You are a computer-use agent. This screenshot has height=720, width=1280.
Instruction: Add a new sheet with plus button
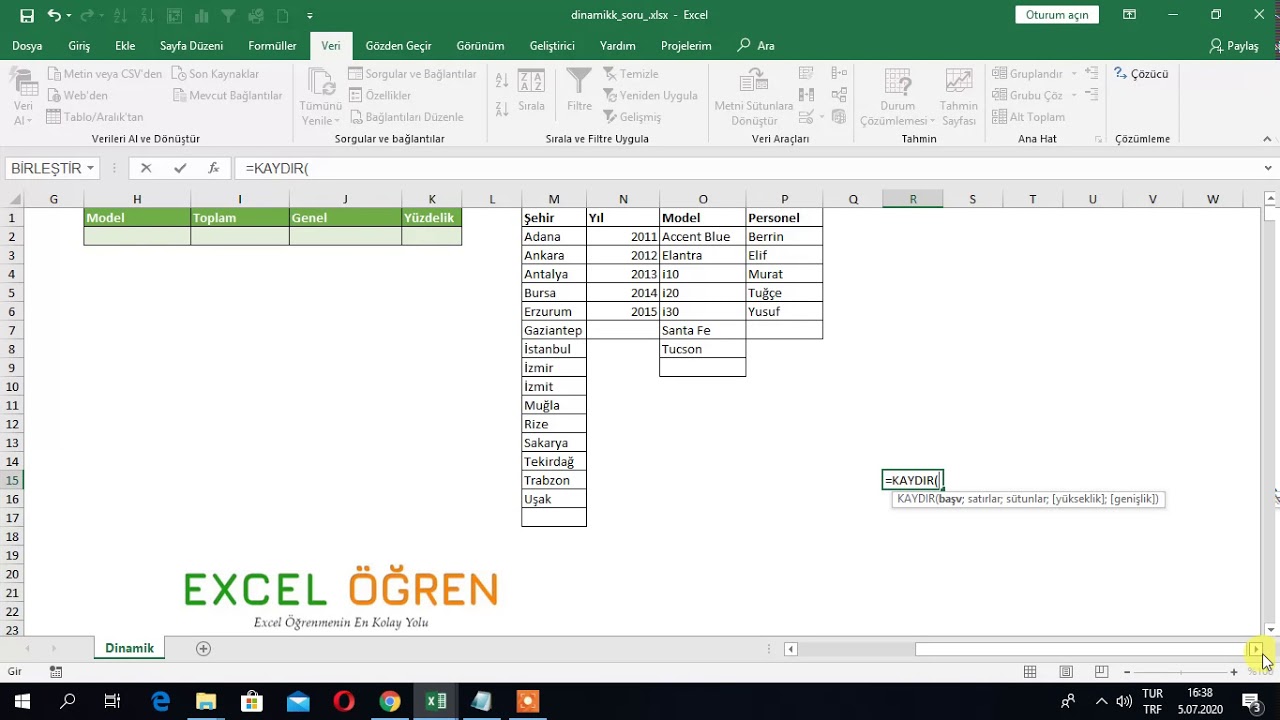pos(203,648)
